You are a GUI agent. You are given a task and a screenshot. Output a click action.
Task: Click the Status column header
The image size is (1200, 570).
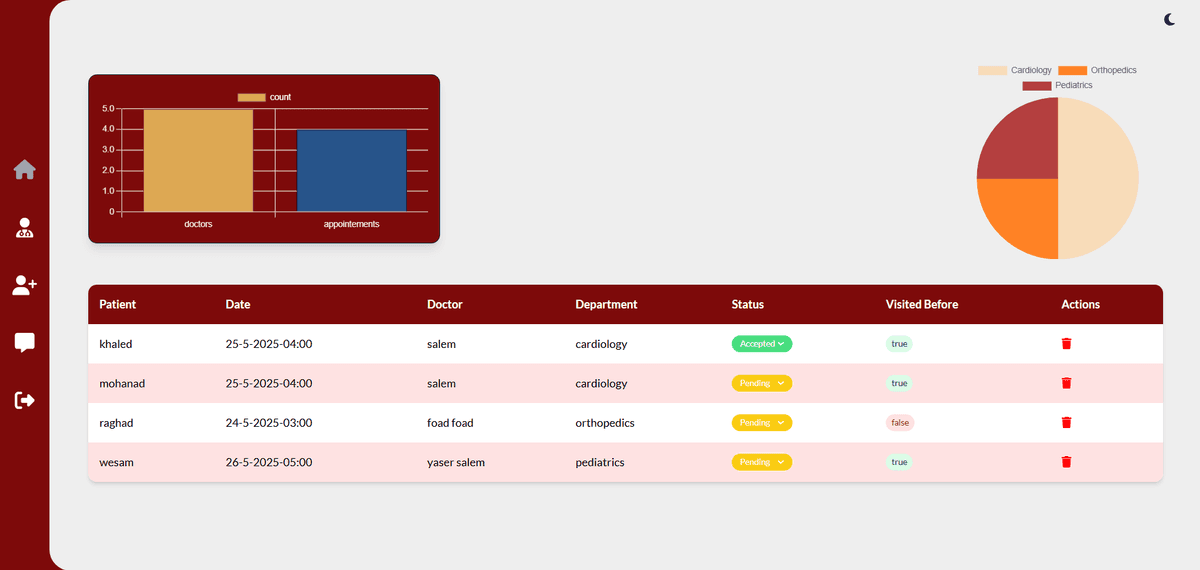[747, 304]
